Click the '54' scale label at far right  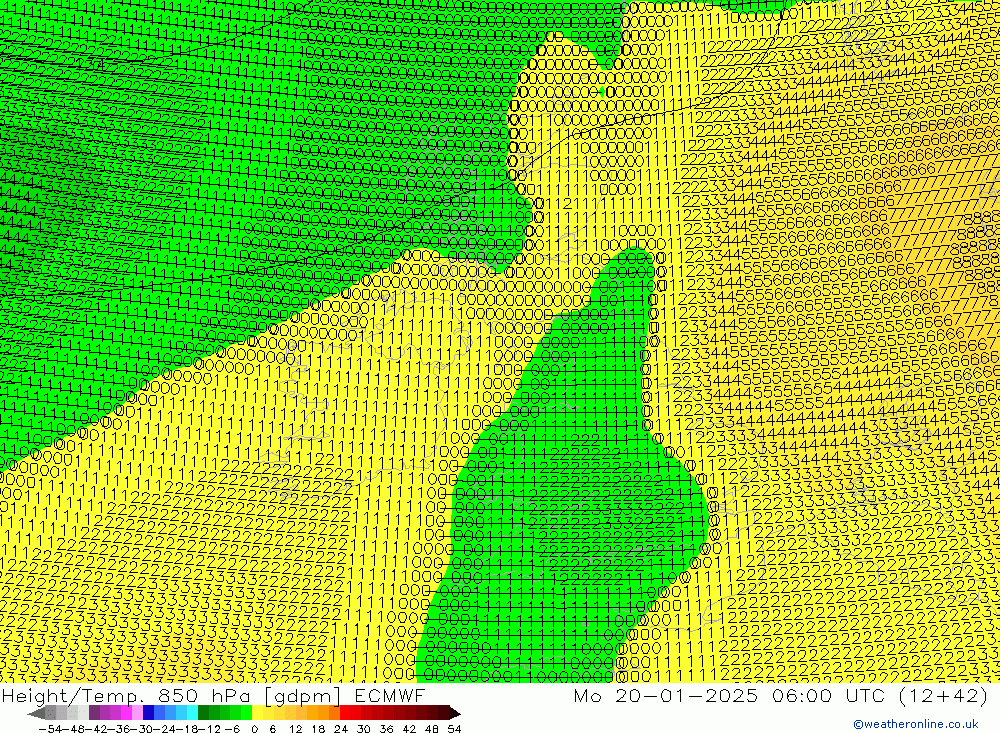(454, 729)
